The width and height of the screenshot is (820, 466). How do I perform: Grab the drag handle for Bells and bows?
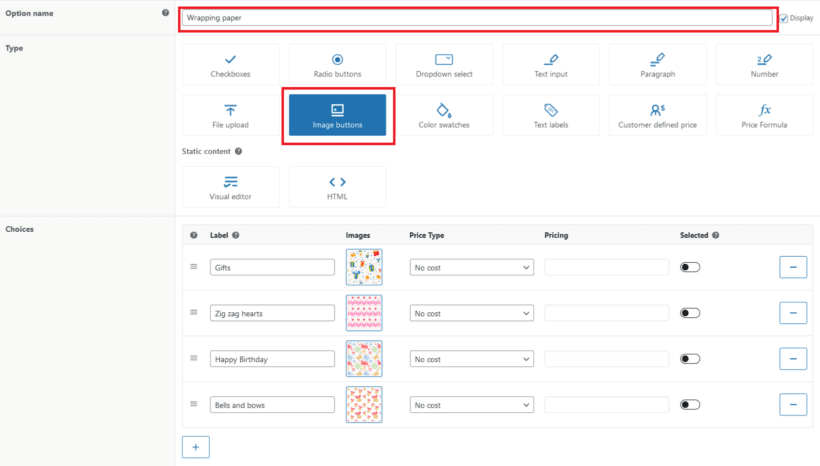(x=194, y=404)
